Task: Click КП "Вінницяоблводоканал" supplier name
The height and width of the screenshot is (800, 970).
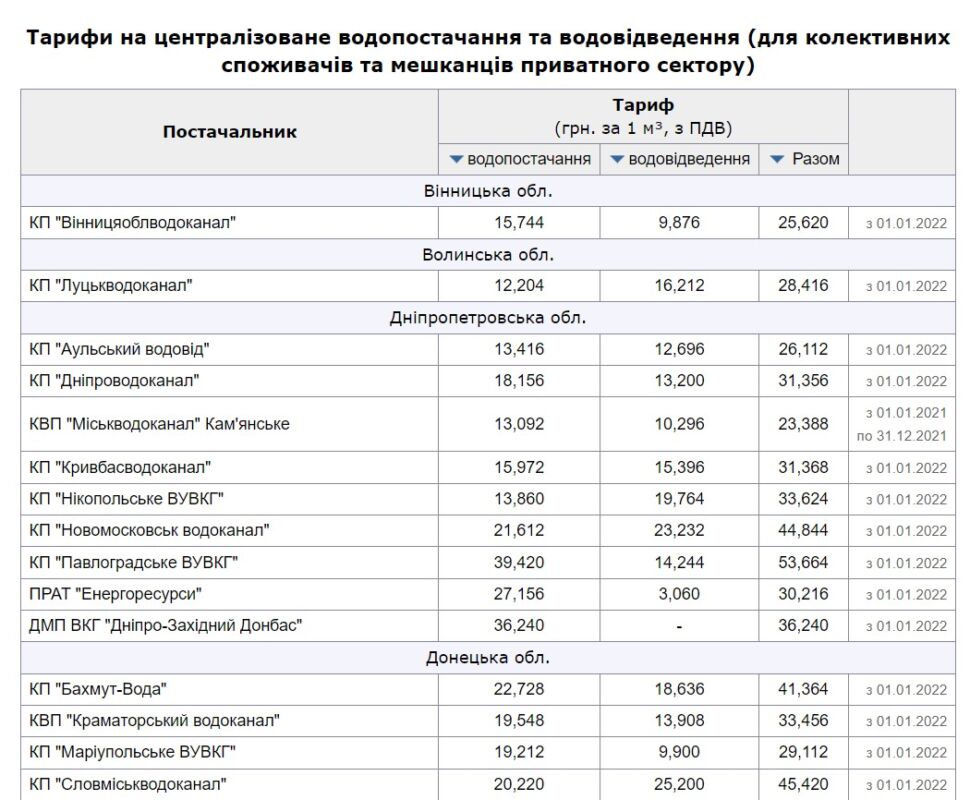Action: coord(133,222)
